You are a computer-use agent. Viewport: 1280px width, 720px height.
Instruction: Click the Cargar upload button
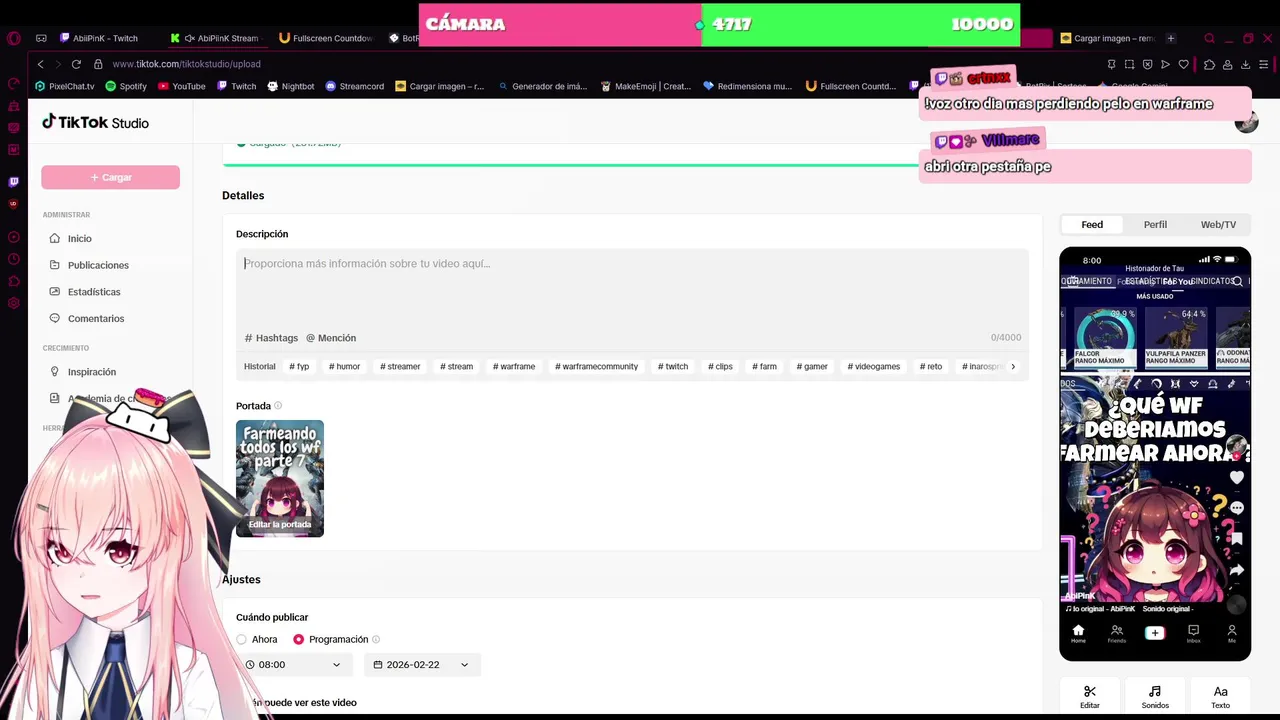(x=110, y=177)
